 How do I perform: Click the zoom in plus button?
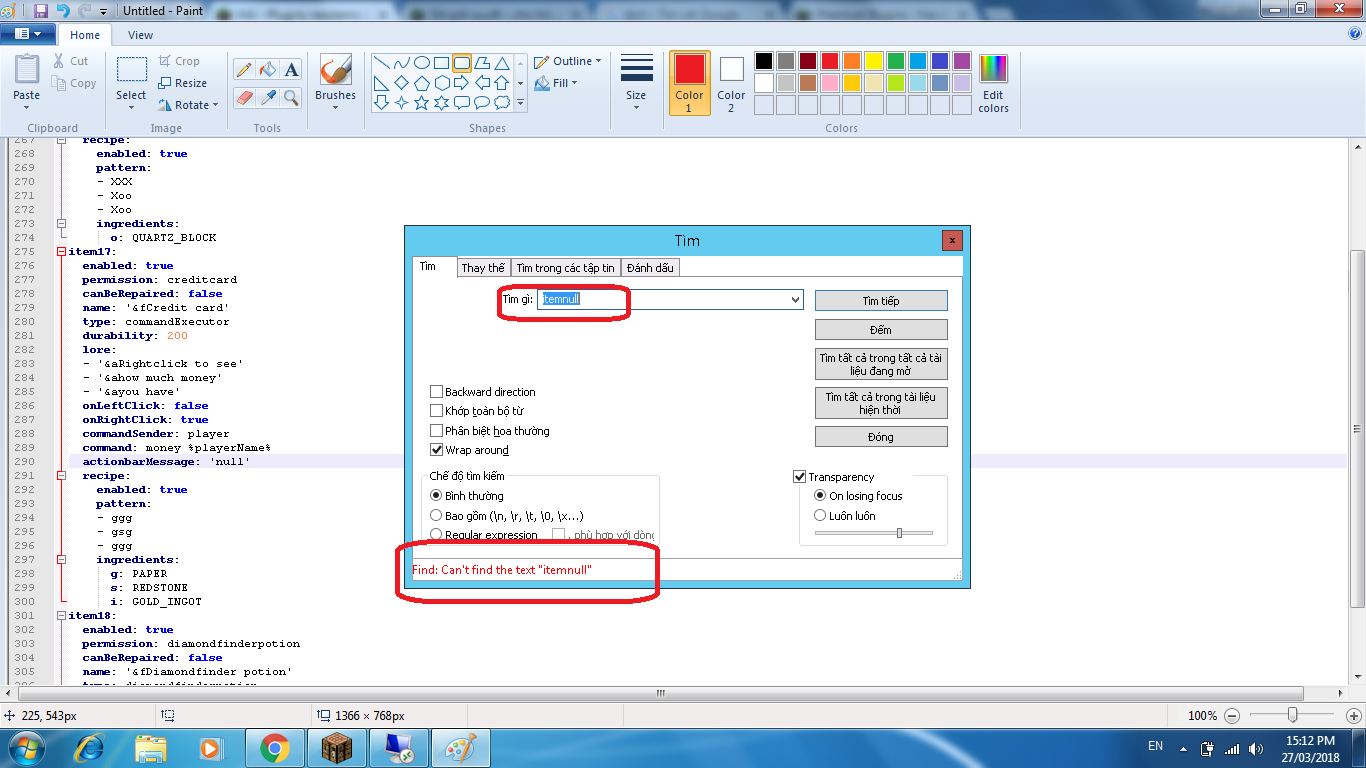tap(1354, 716)
